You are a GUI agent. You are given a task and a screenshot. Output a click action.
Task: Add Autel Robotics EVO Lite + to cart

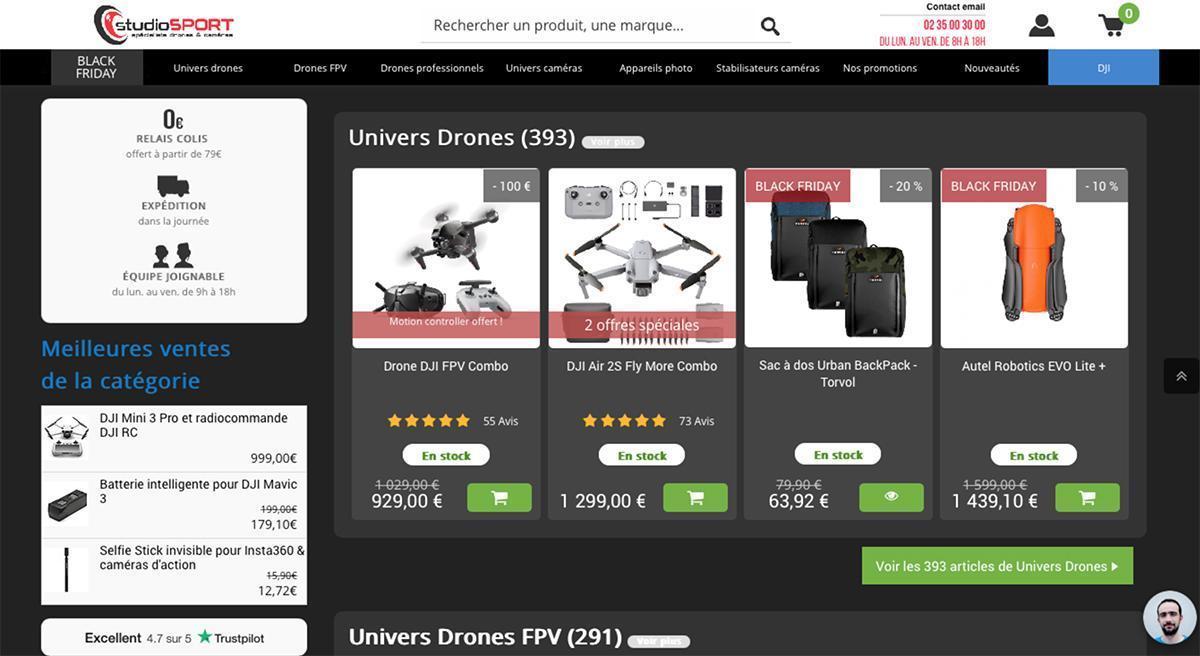click(1087, 498)
